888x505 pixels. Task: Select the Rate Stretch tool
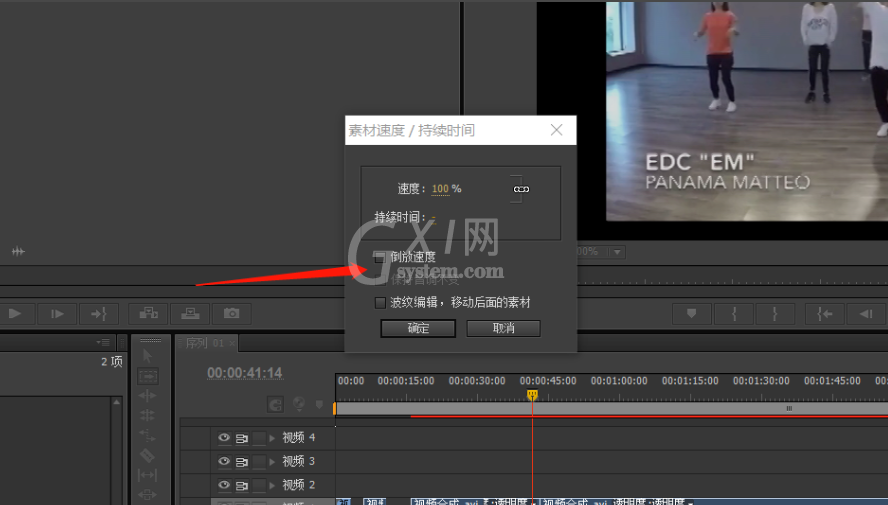(x=147, y=435)
